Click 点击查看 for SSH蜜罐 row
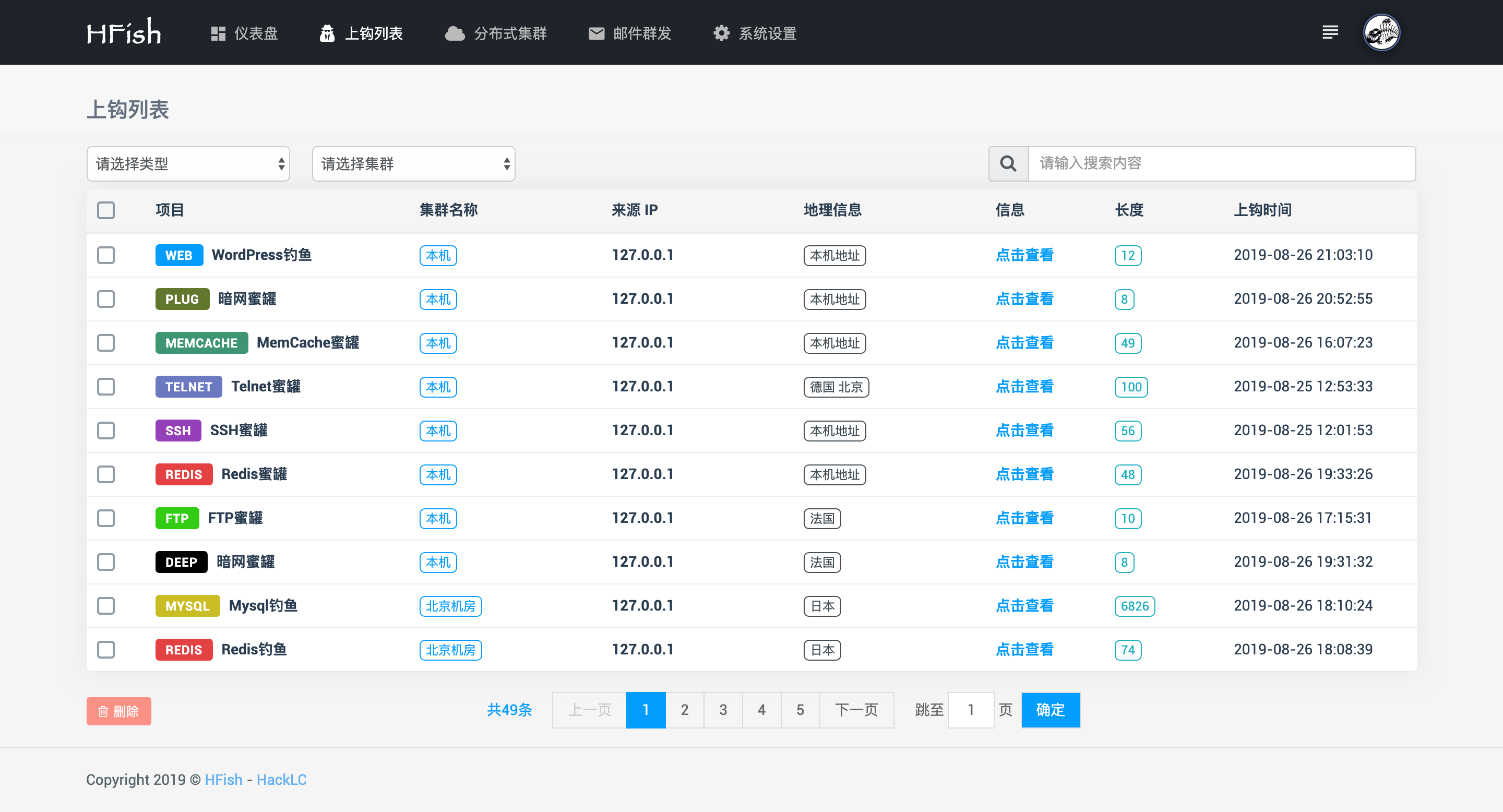The width and height of the screenshot is (1503, 812). click(1024, 431)
